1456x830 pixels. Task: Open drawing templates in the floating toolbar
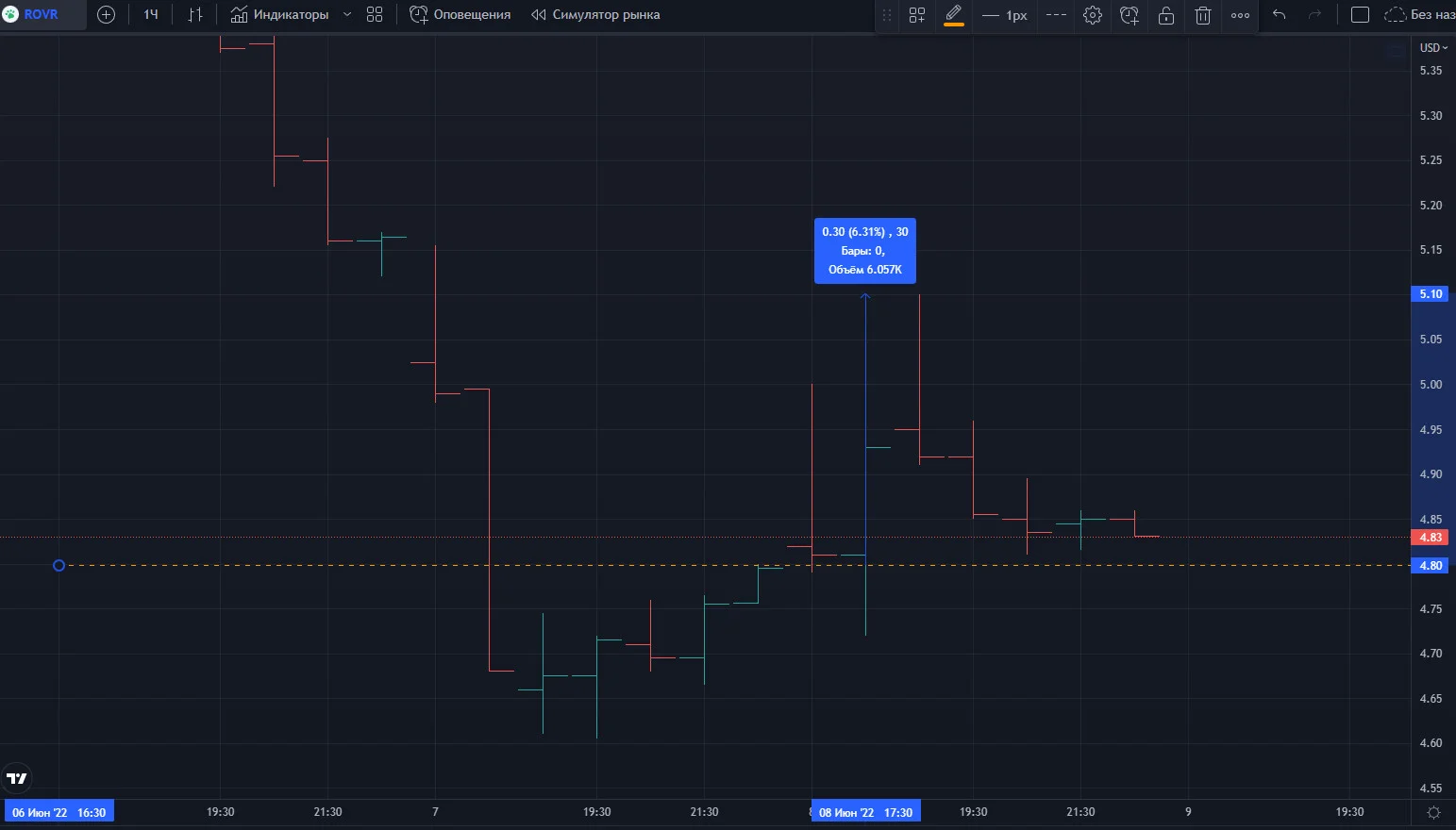tap(917, 15)
